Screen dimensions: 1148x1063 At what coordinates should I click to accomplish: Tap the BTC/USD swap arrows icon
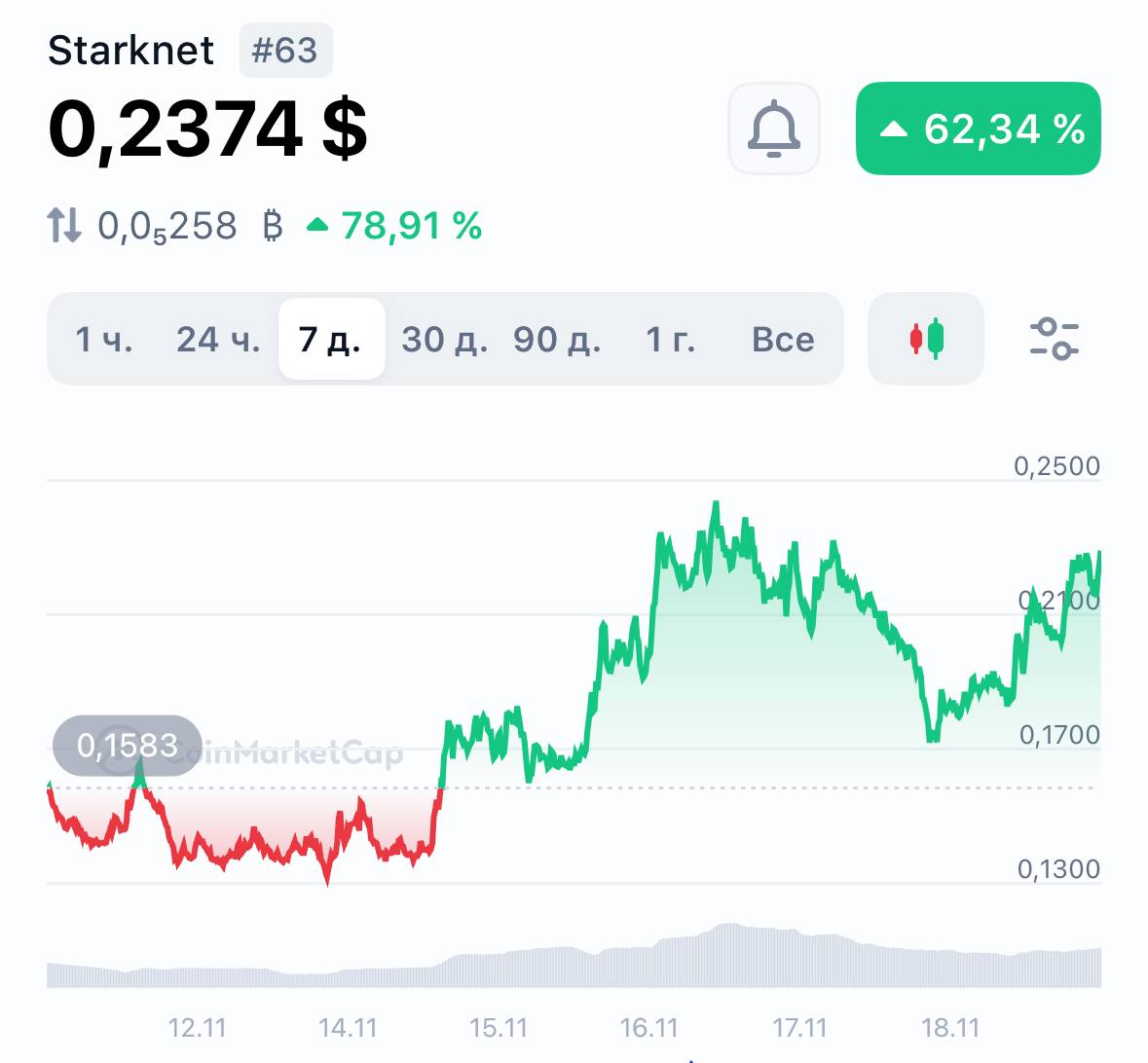pyautogui.click(x=64, y=226)
